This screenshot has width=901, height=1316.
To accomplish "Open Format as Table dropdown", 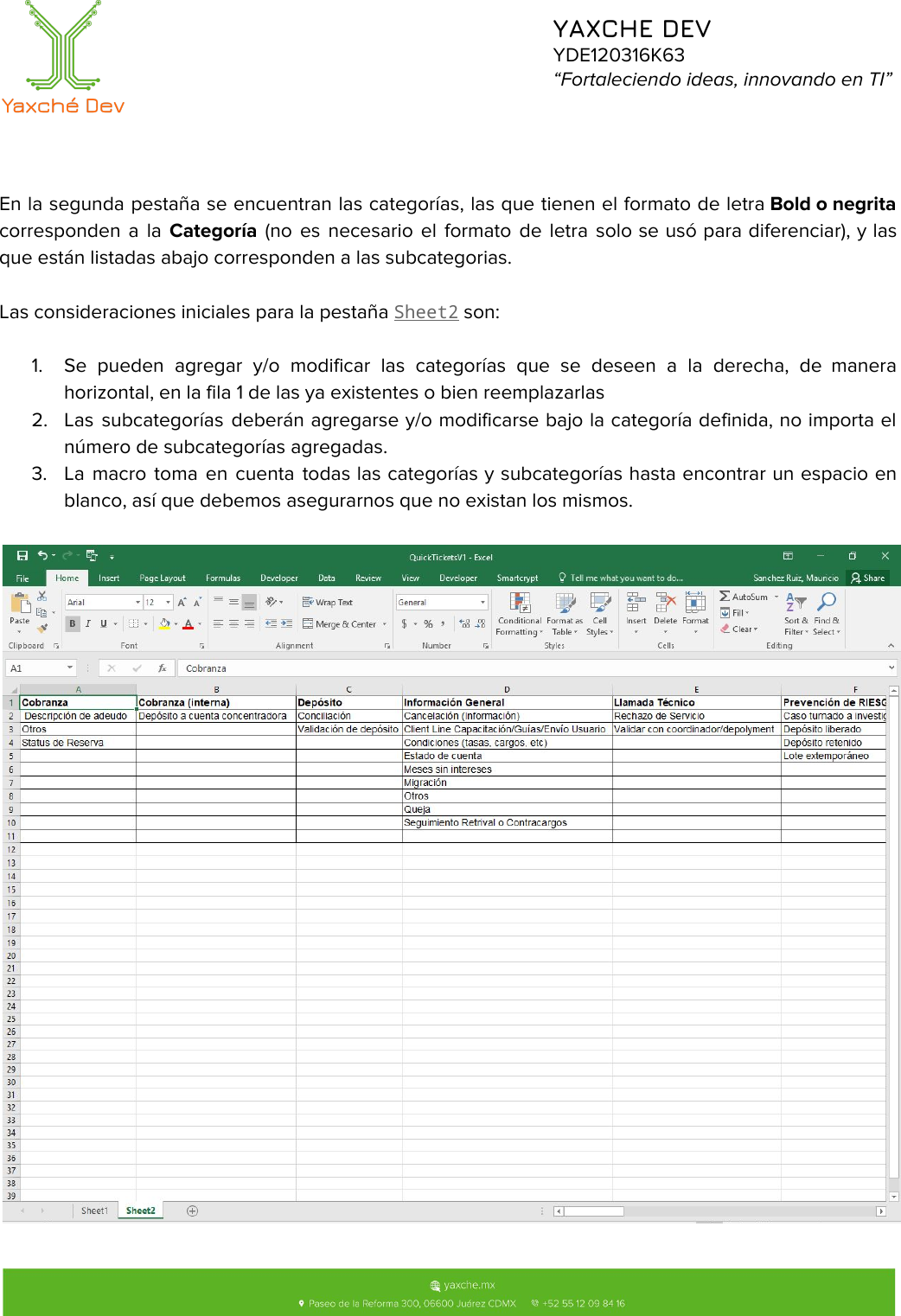I will click(x=565, y=614).
